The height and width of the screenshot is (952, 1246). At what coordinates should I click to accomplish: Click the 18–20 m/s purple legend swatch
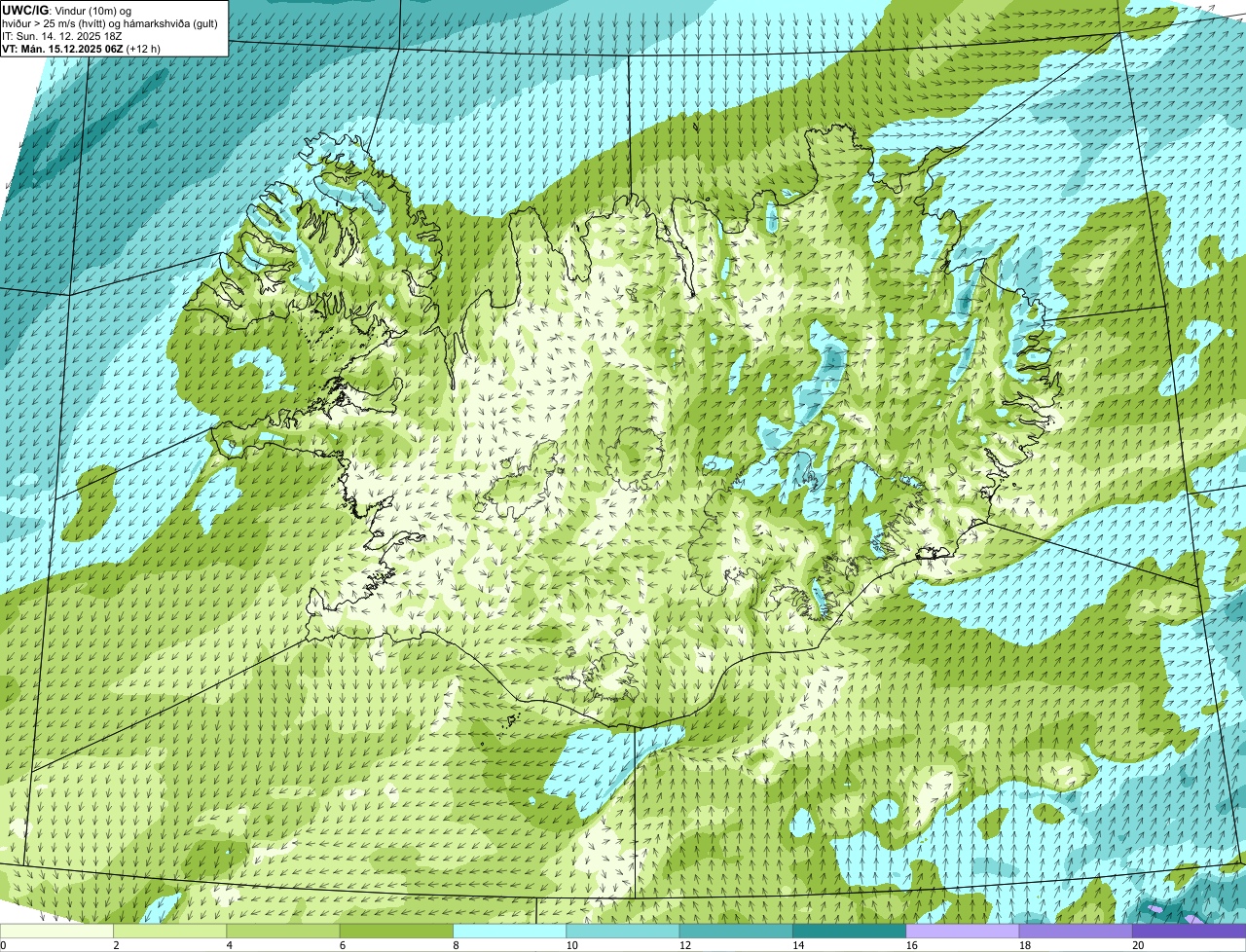pyautogui.click(x=1076, y=931)
